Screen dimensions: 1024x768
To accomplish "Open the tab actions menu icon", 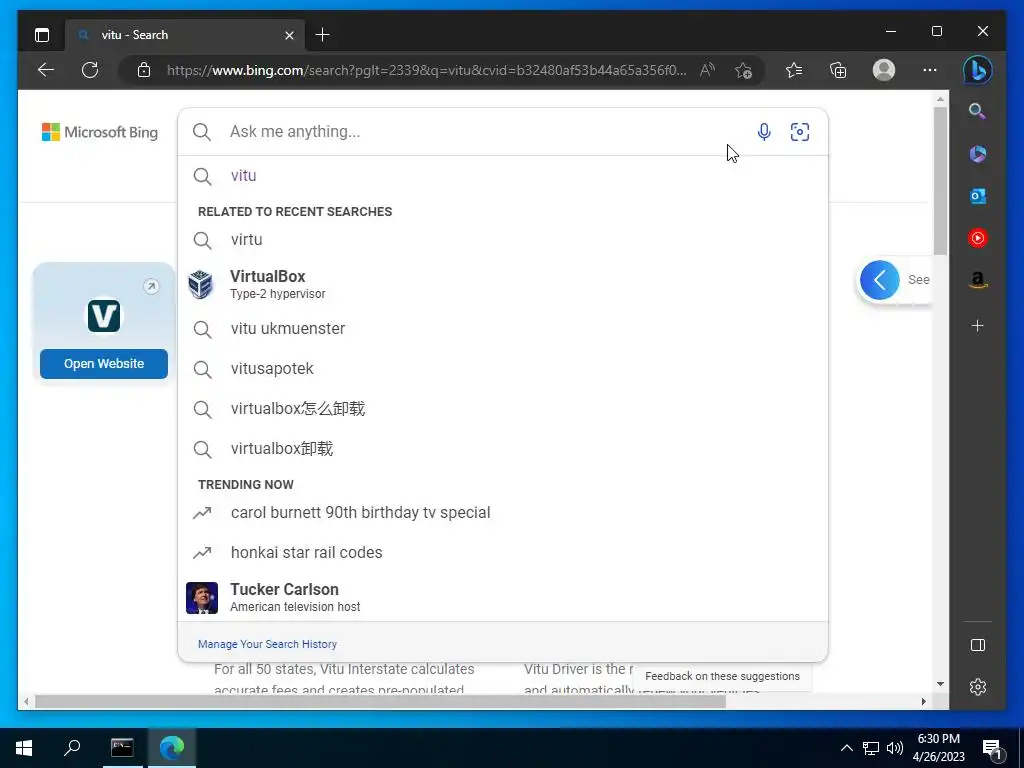I will point(42,35).
